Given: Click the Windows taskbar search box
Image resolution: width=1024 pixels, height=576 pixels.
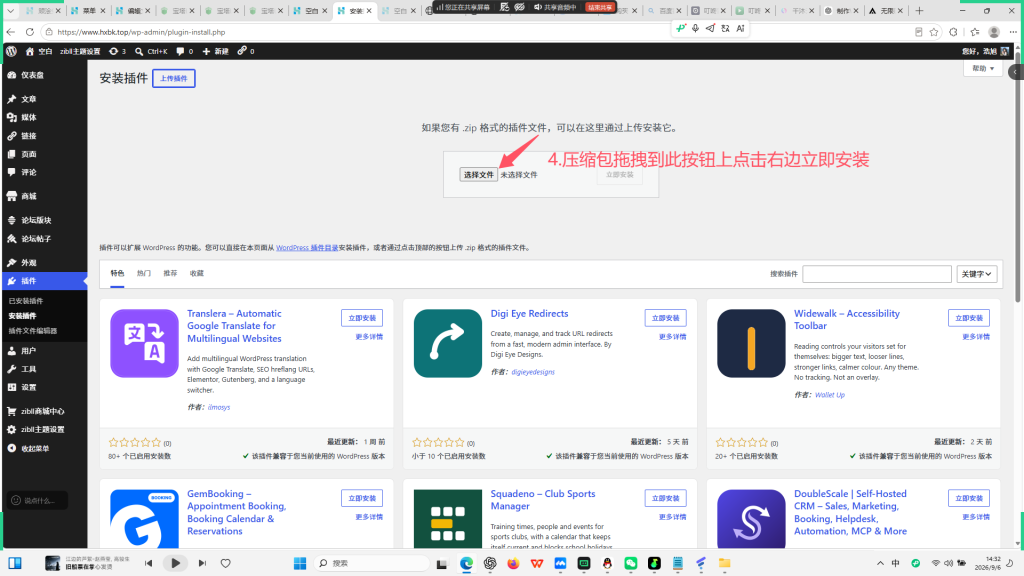Looking at the screenshot, I should (x=371, y=563).
